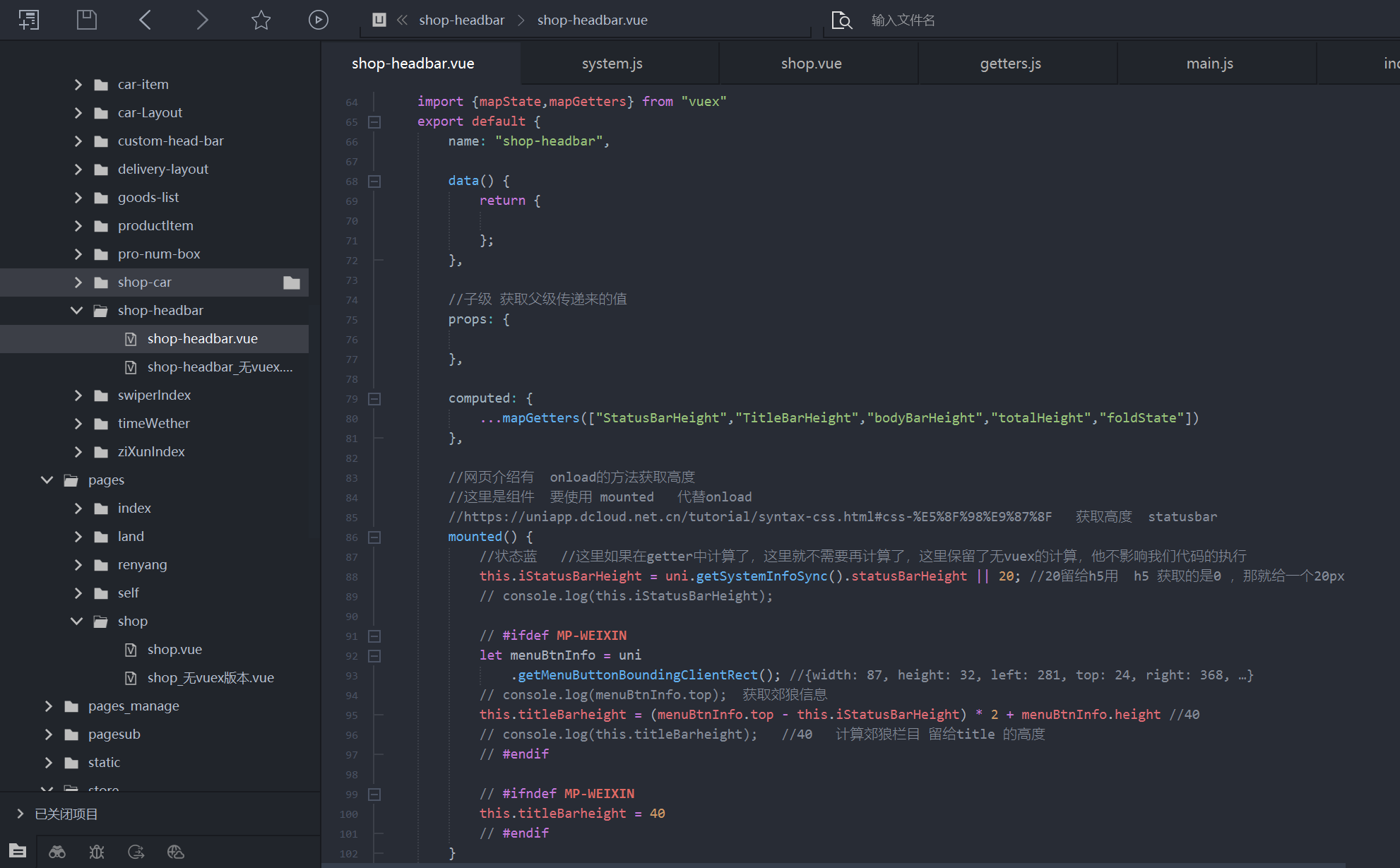
Task: Open the bug debug panel icon
Action: (x=97, y=852)
